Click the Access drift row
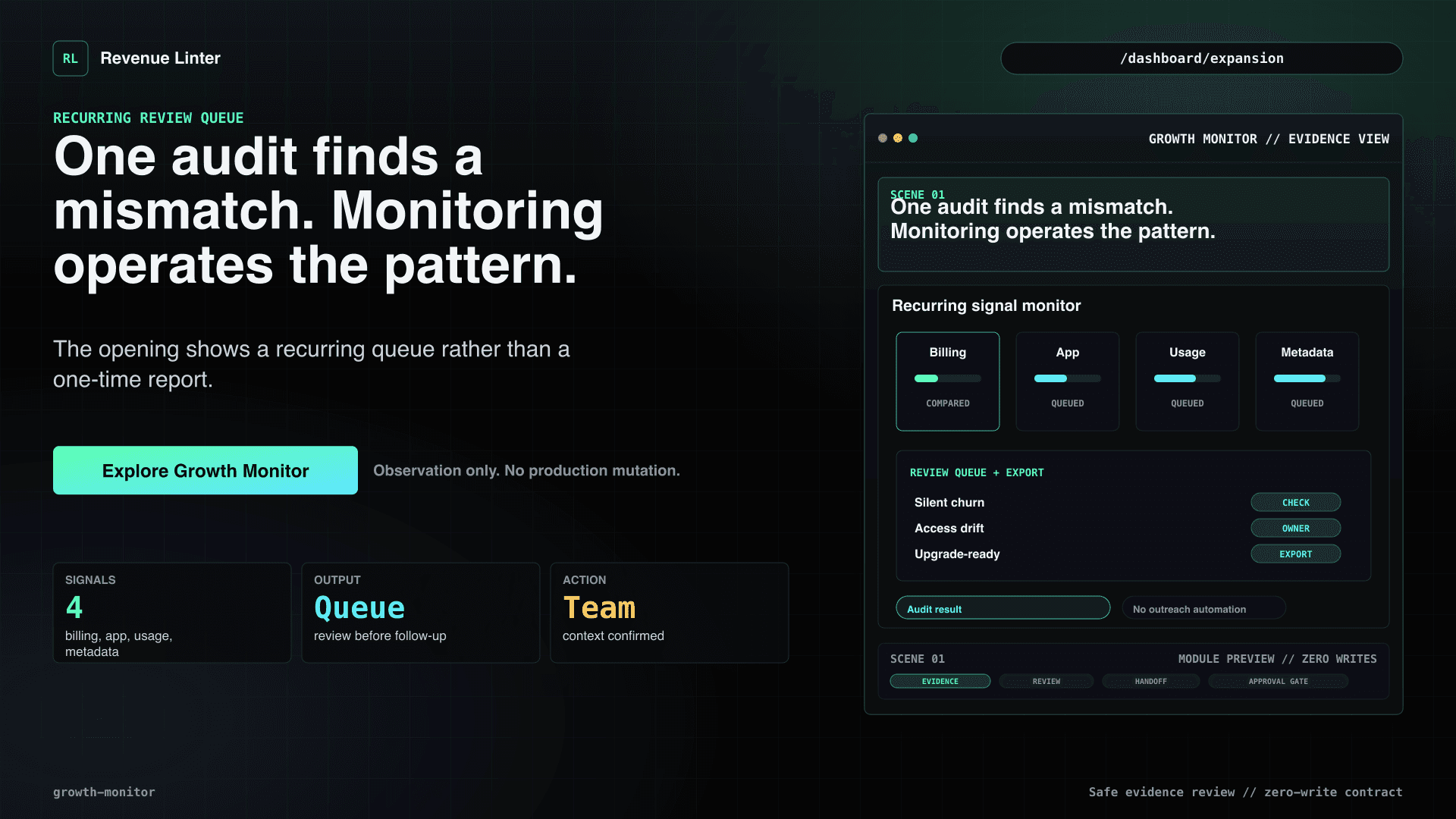 tap(1128, 529)
